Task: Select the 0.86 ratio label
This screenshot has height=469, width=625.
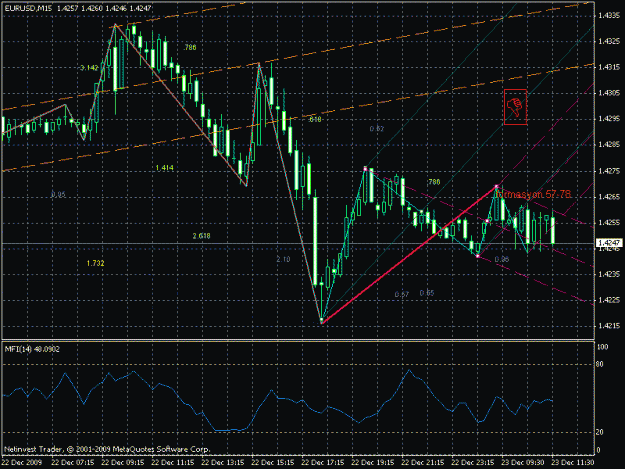Action: click(x=502, y=259)
